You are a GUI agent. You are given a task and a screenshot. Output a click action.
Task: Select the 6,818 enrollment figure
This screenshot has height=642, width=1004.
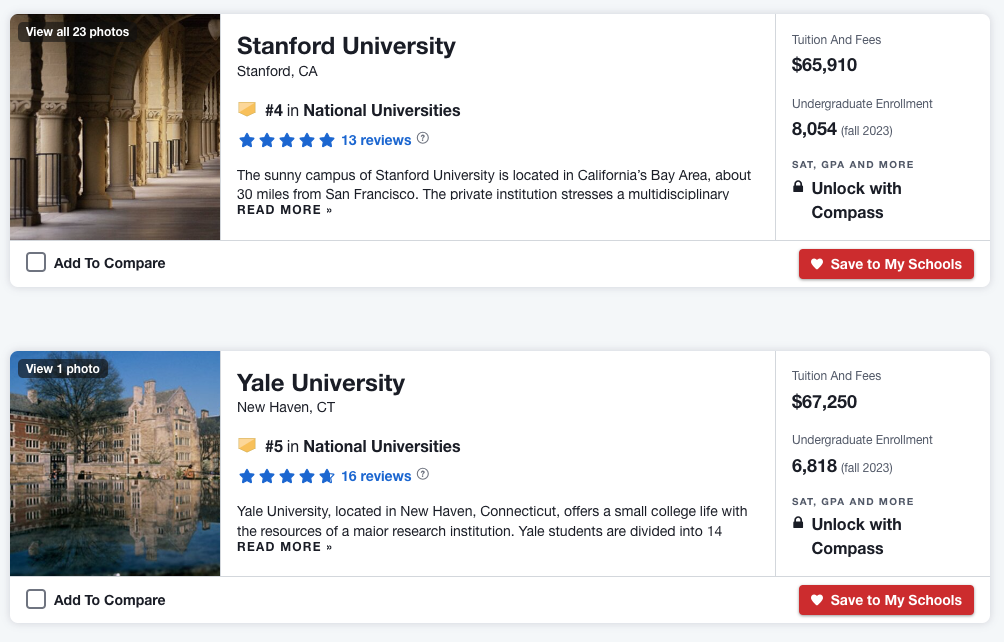tap(814, 465)
